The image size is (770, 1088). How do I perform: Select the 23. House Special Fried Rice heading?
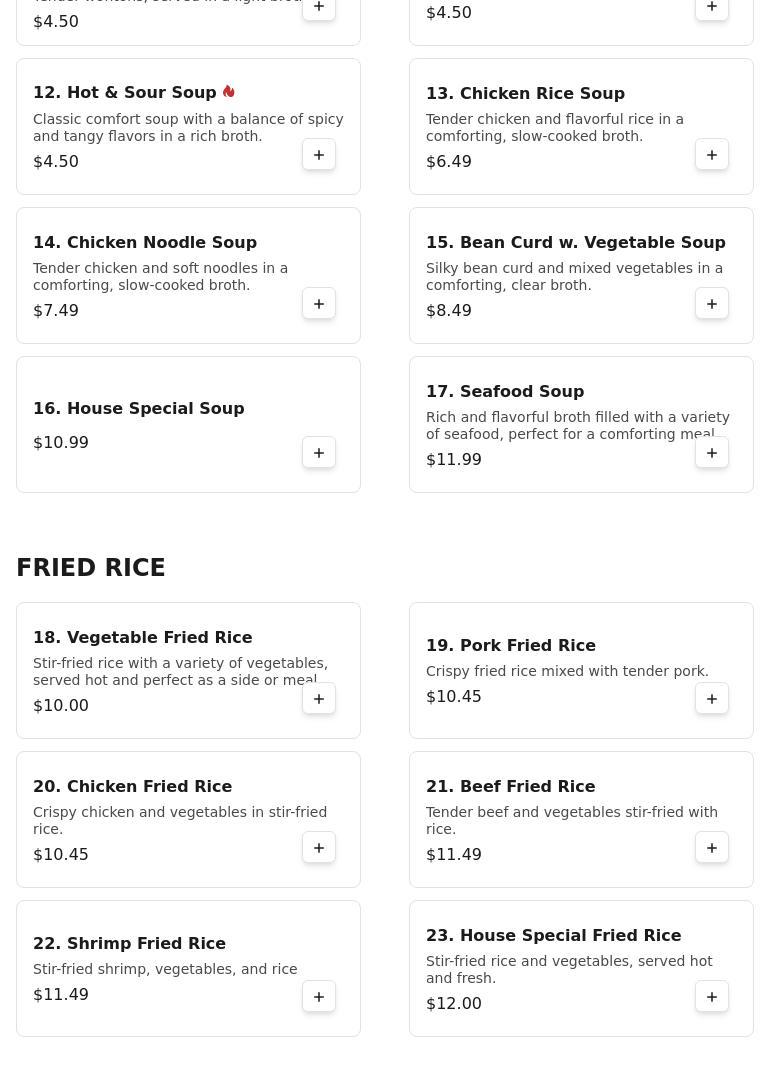click(554, 935)
